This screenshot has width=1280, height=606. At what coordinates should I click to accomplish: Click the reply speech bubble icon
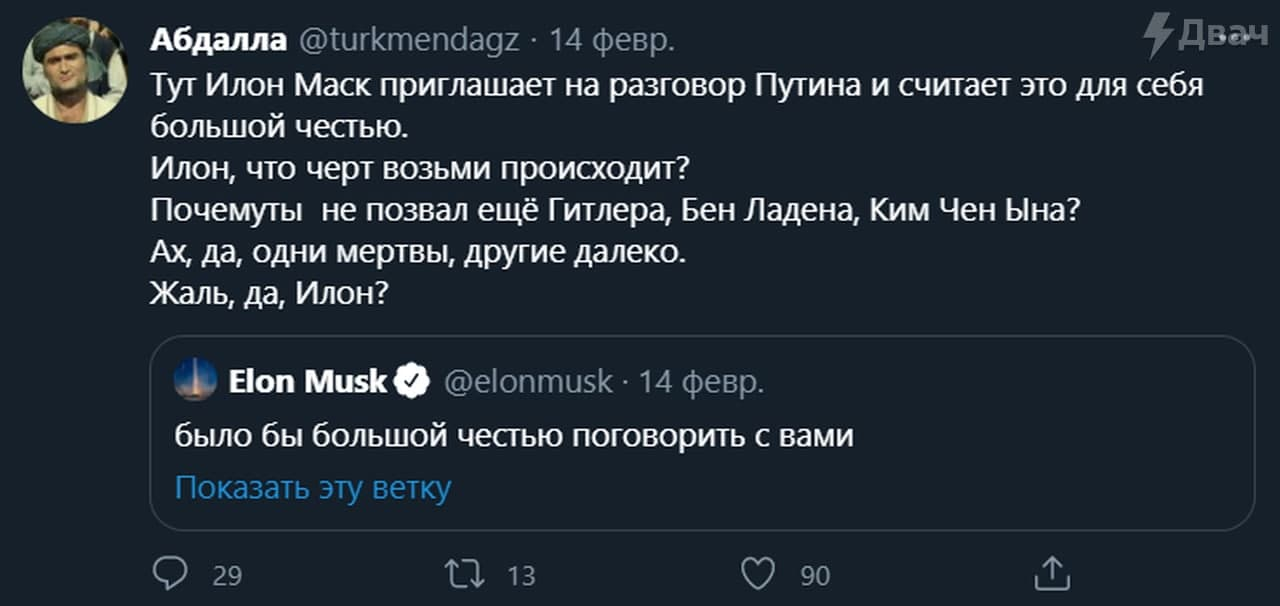(170, 574)
